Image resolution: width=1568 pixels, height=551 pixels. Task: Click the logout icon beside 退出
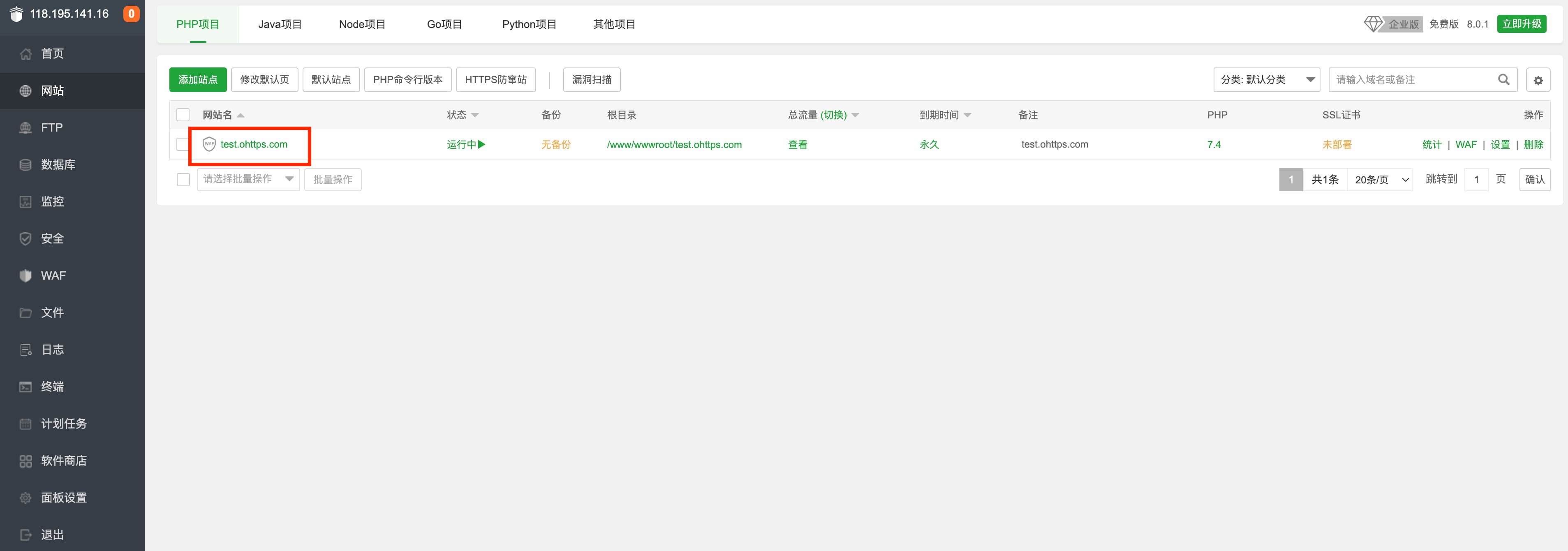[x=25, y=535]
